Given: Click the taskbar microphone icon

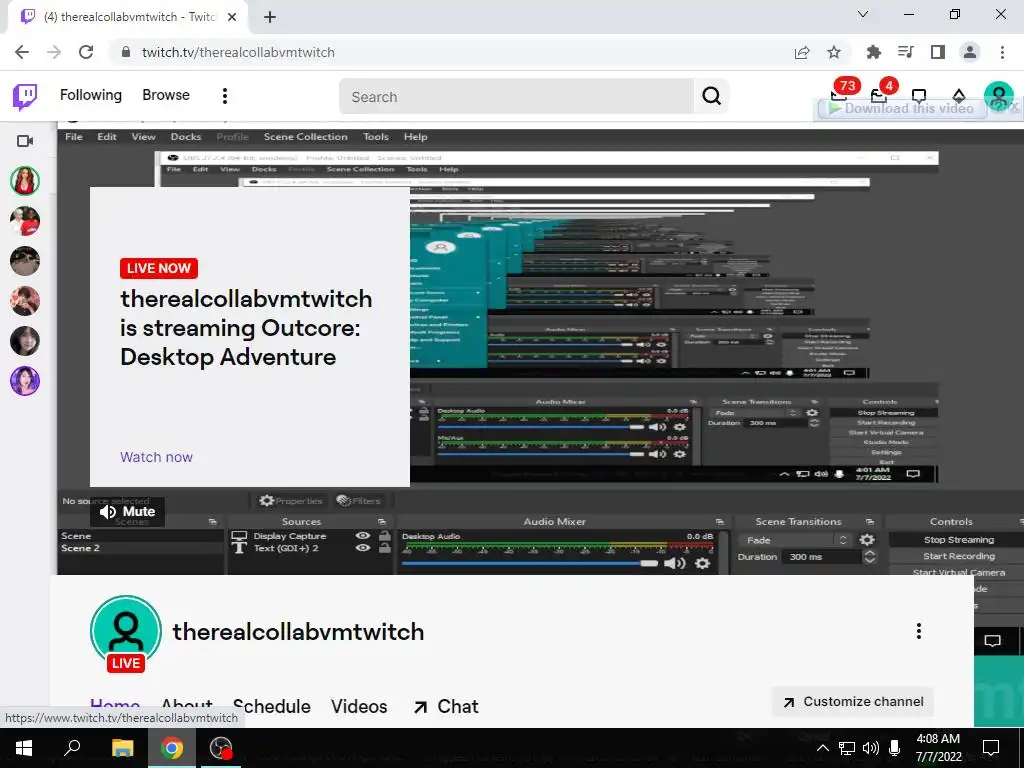Looking at the screenshot, I should pyautogui.click(x=895, y=748).
